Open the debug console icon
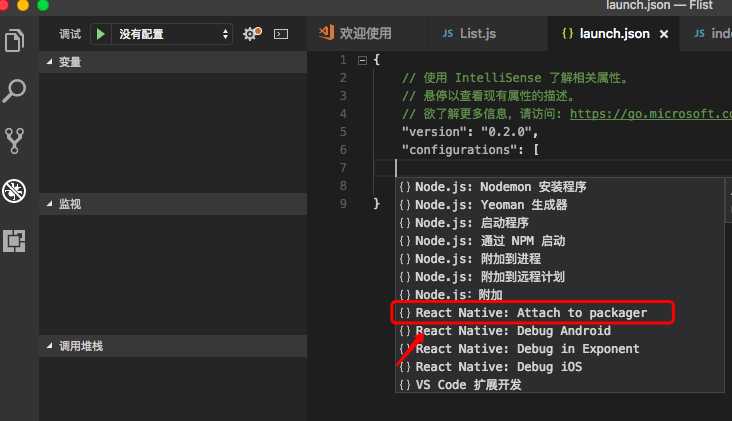 [x=281, y=34]
